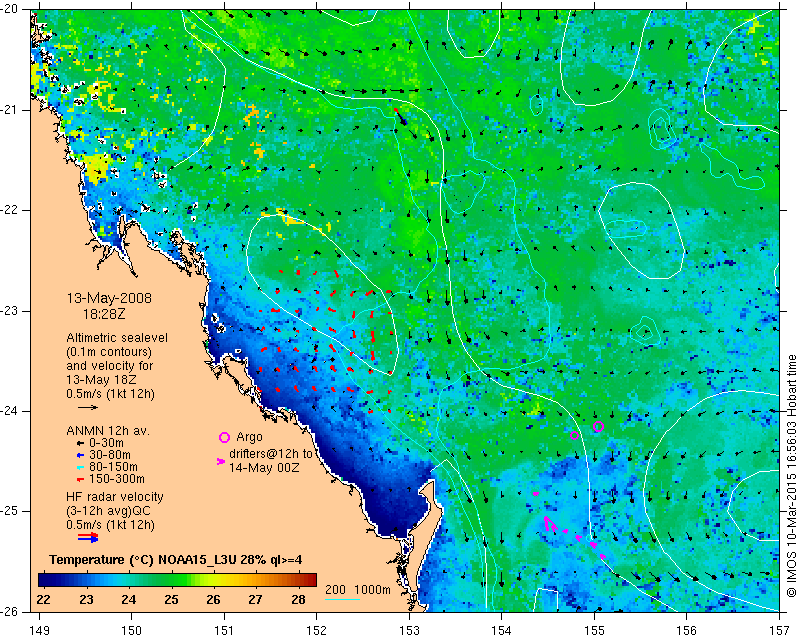Click the Argo legend label text

pos(249,437)
